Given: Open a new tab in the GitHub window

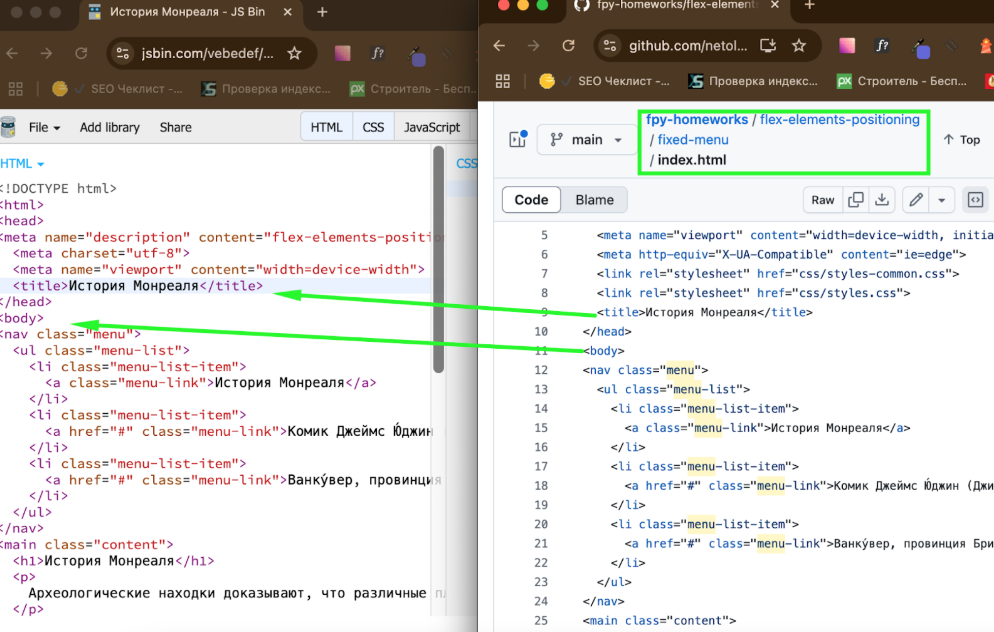Looking at the screenshot, I should (809, 5).
